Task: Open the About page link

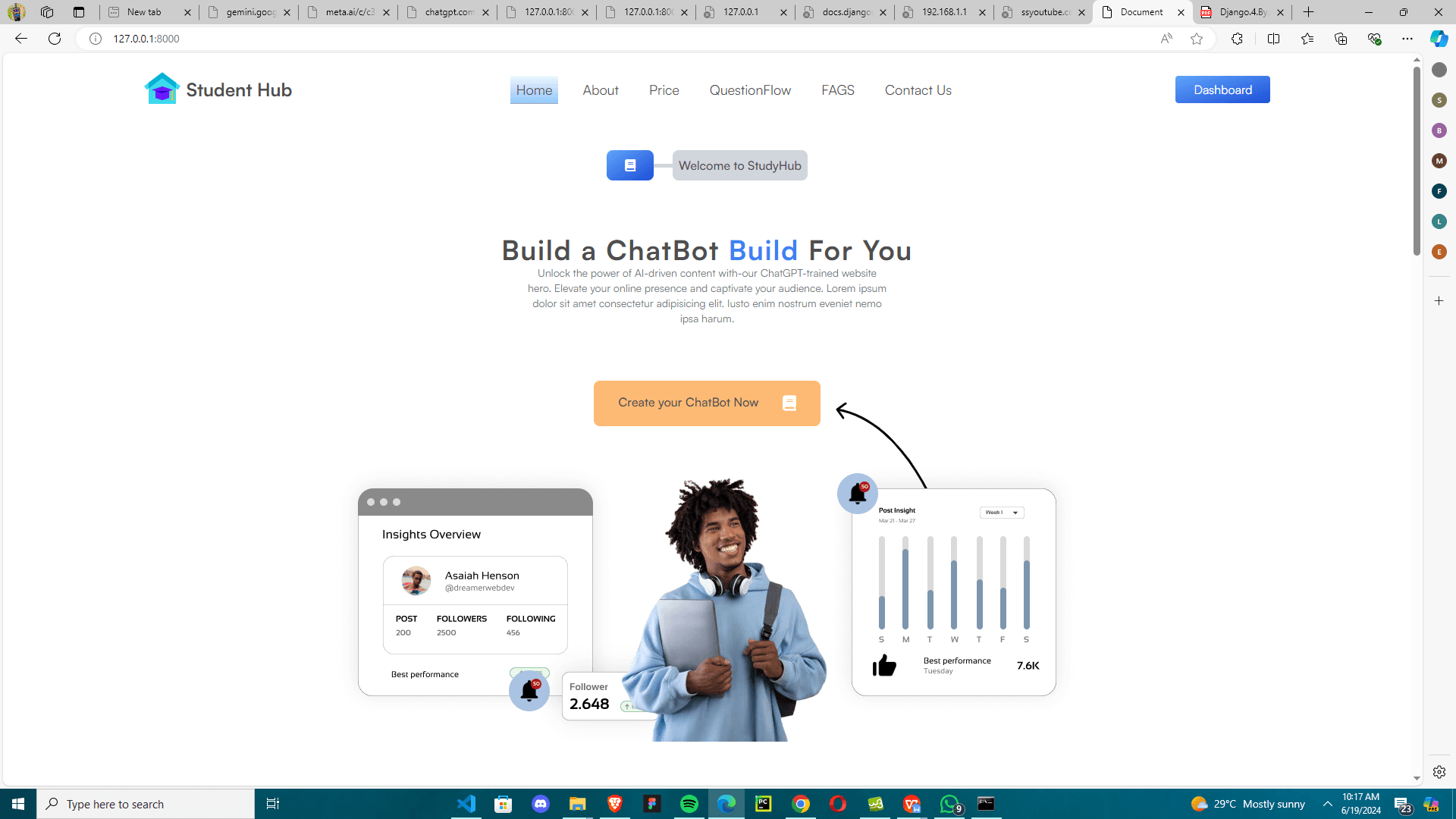Action: (x=601, y=89)
